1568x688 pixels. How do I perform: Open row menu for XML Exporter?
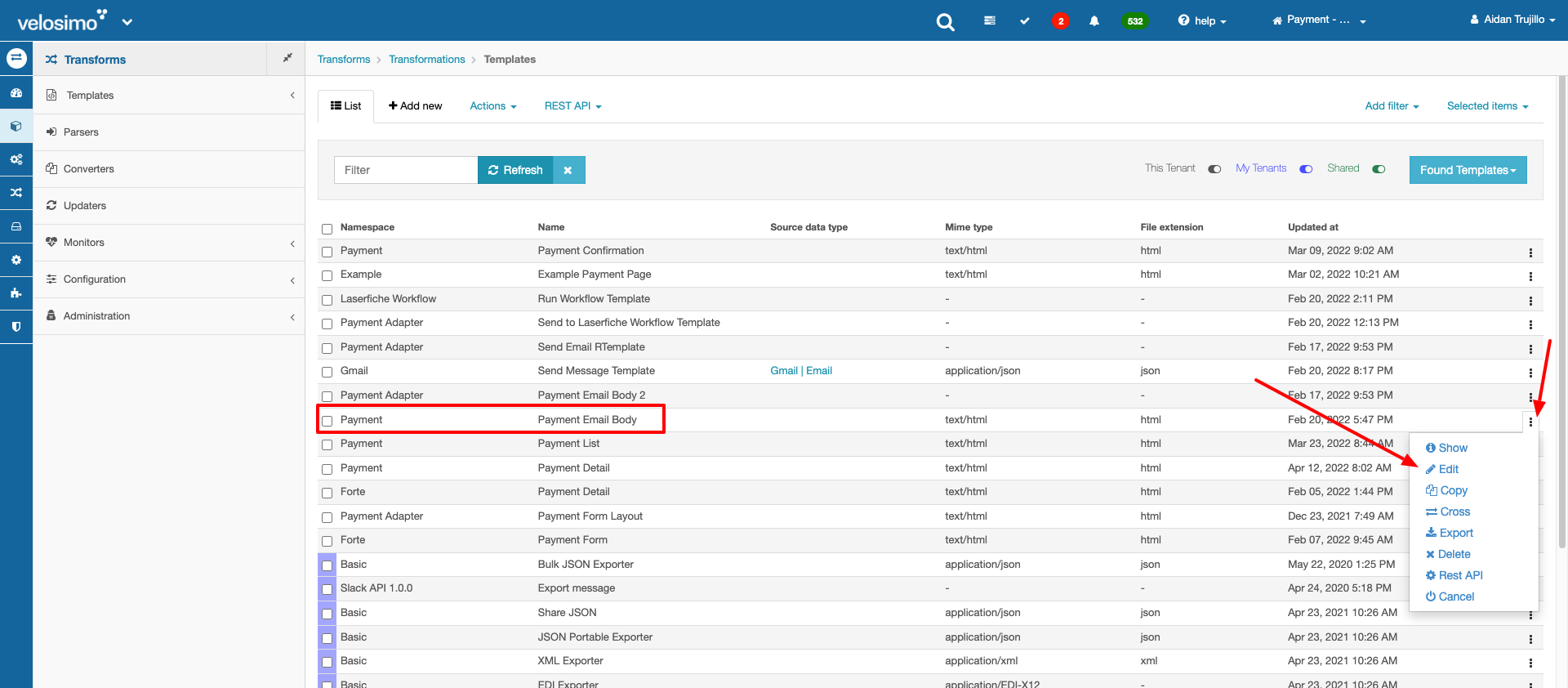1530,663
